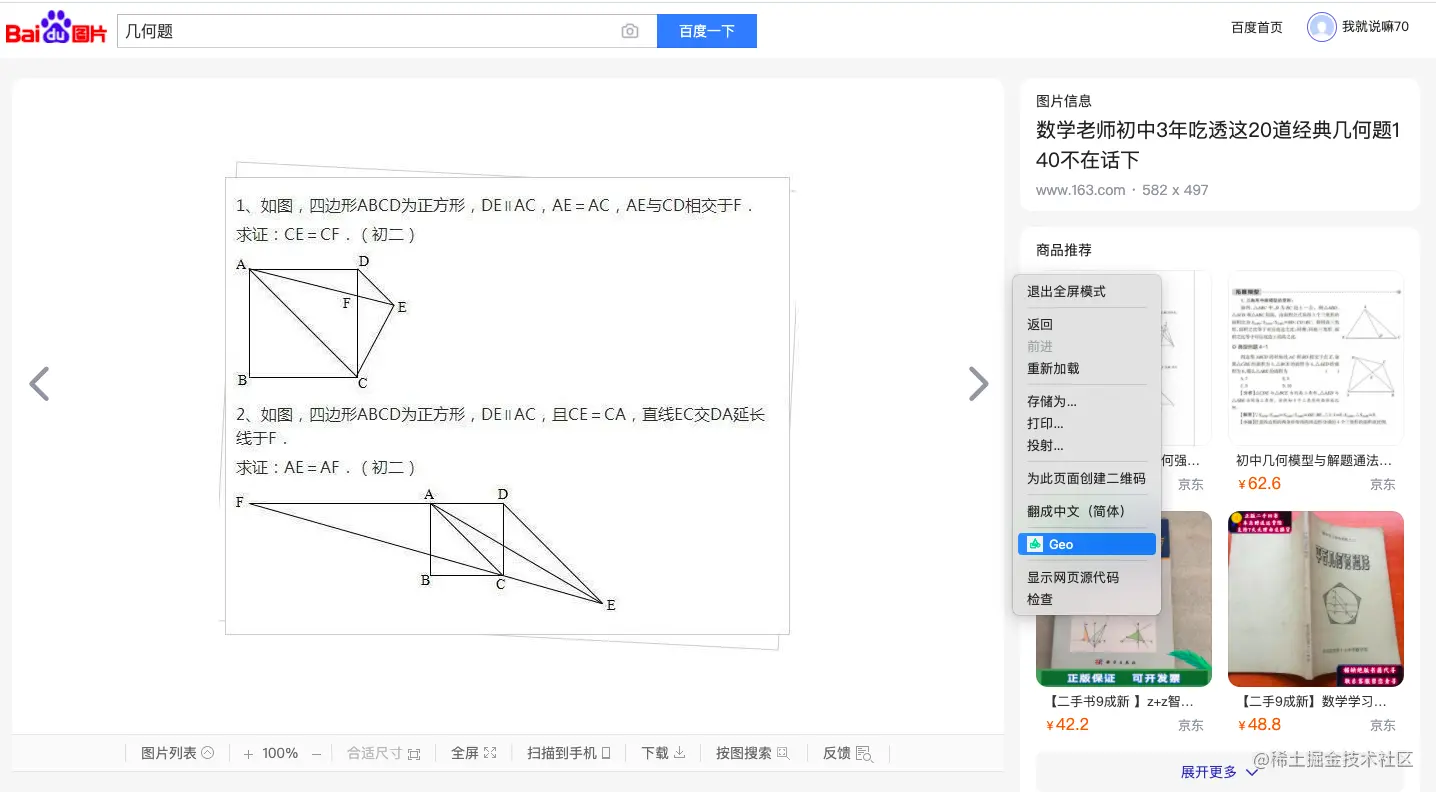The image size is (1436, 792).
Task: Choose 检查 to inspect the page
Action: click(x=1039, y=599)
